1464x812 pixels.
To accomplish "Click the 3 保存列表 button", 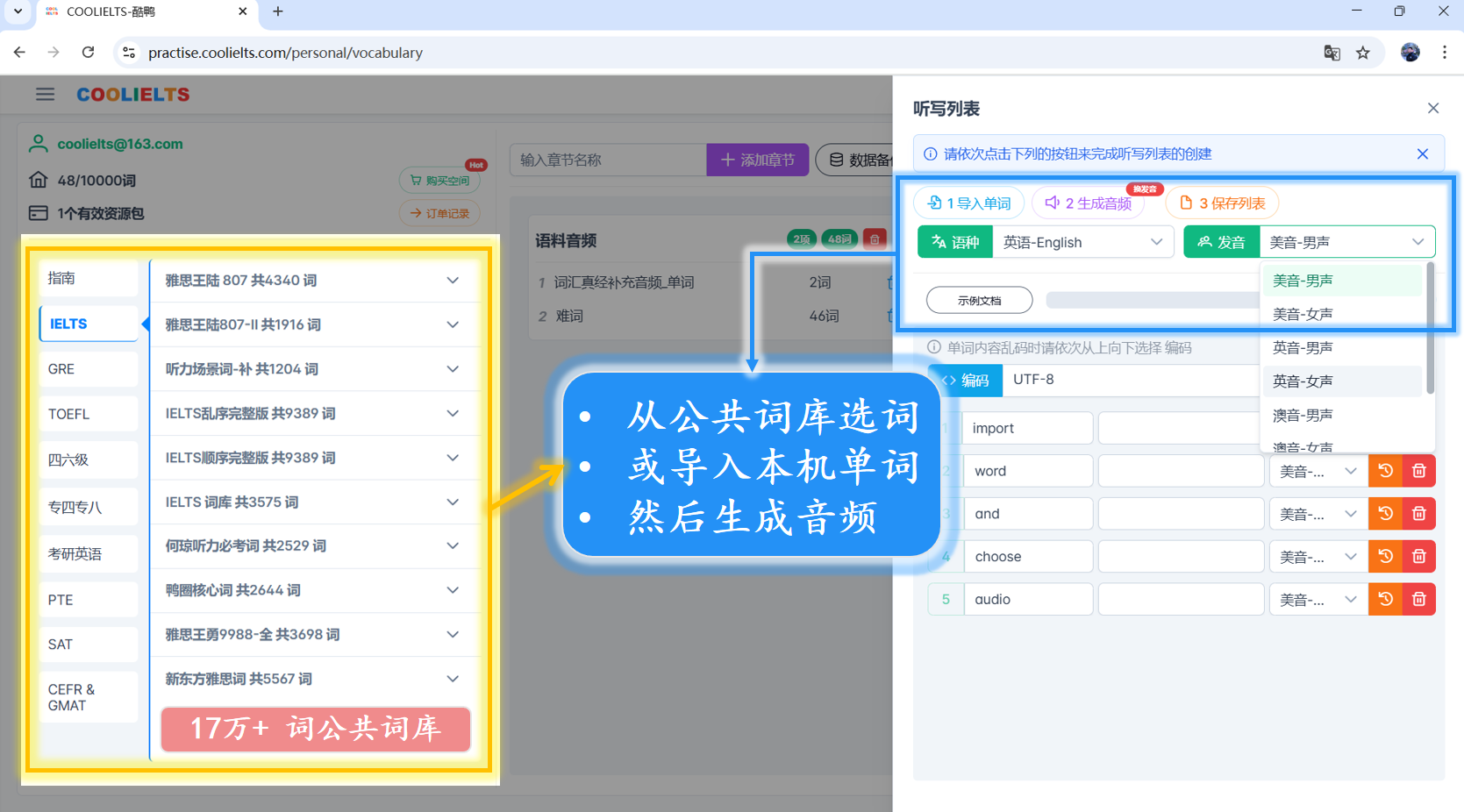I will click(1222, 203).
